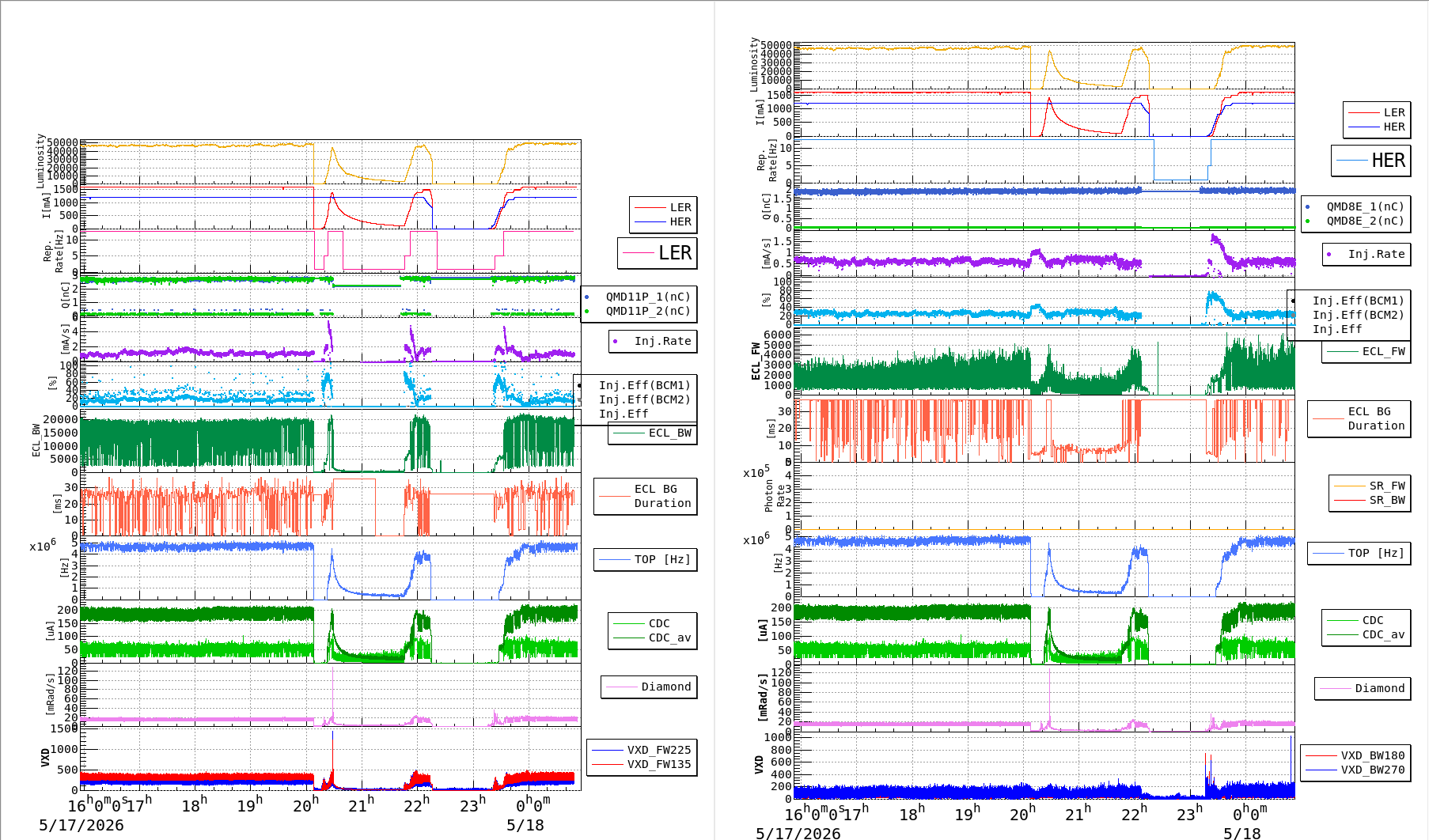
Task: Select the VXD_BW180 legend entry
Action: [x=1373, y=755]
